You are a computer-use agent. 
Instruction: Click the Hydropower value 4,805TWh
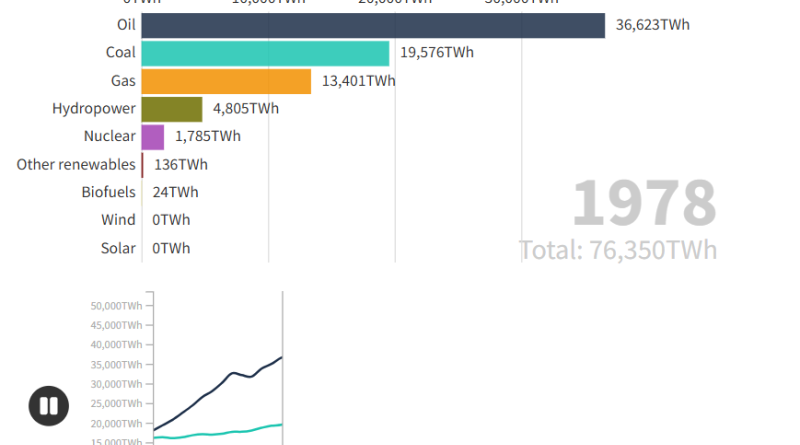[x=246, y=109]
